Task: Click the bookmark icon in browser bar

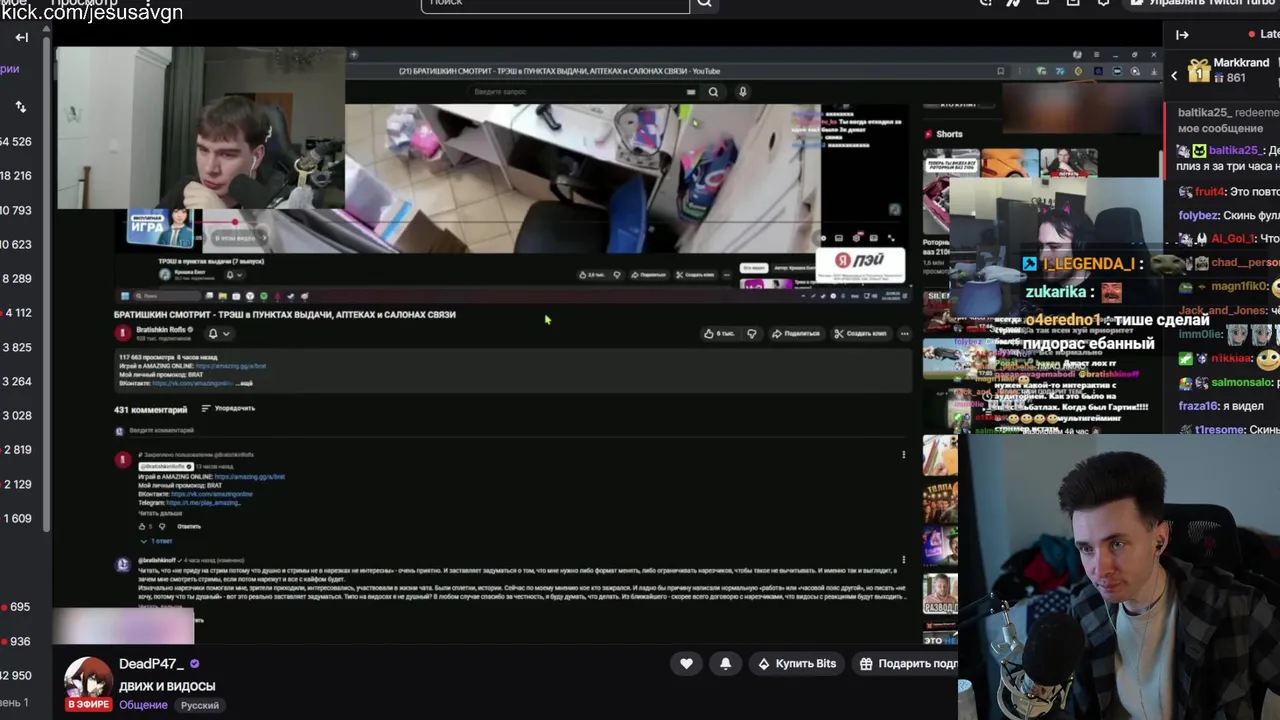Action: coord(1001,71)
